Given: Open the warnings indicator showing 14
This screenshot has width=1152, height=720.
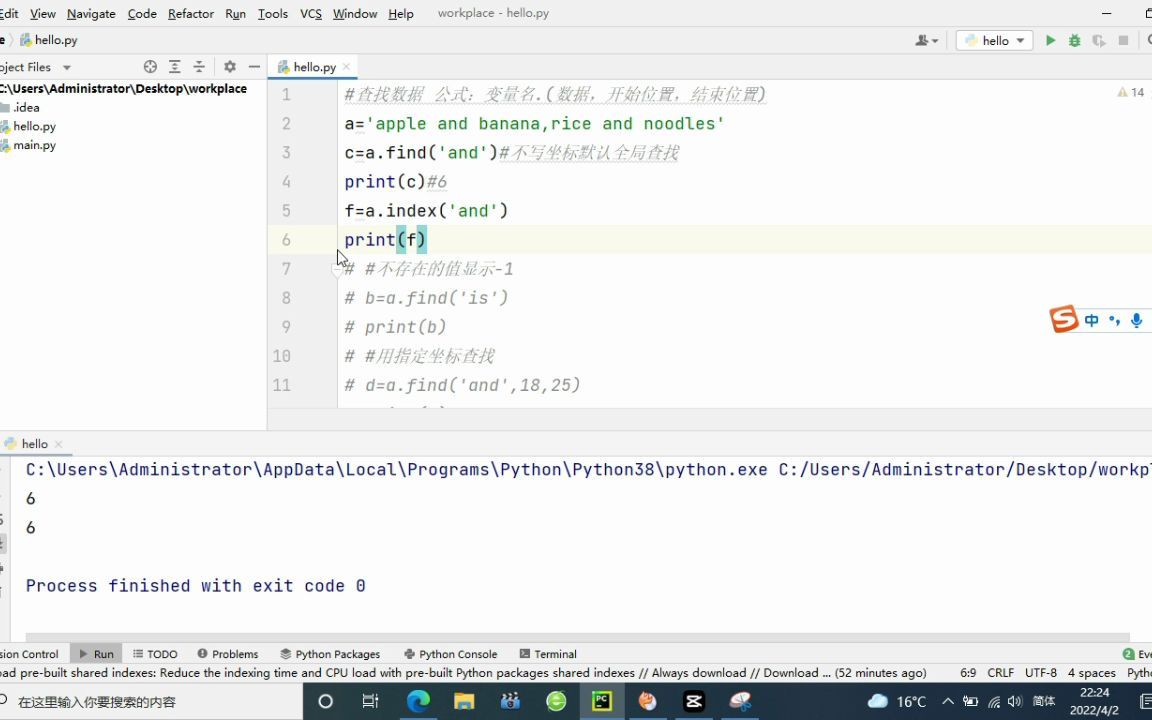Looking at the screenshot, I should [x=1131, y=93].
